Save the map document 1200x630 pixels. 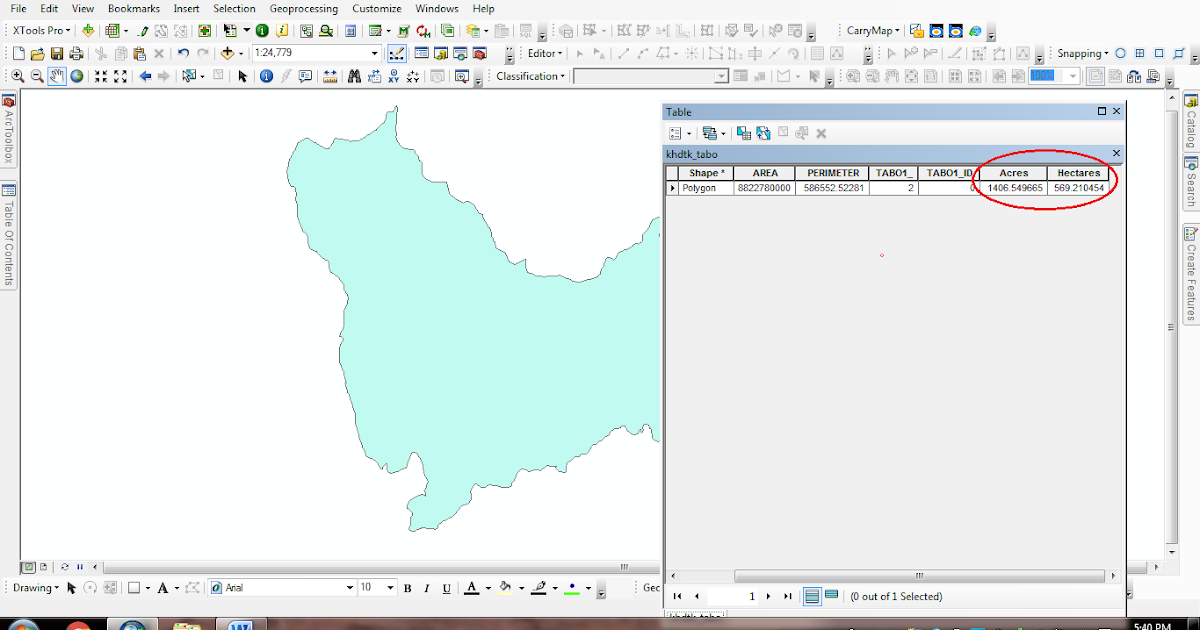(57, 53)
